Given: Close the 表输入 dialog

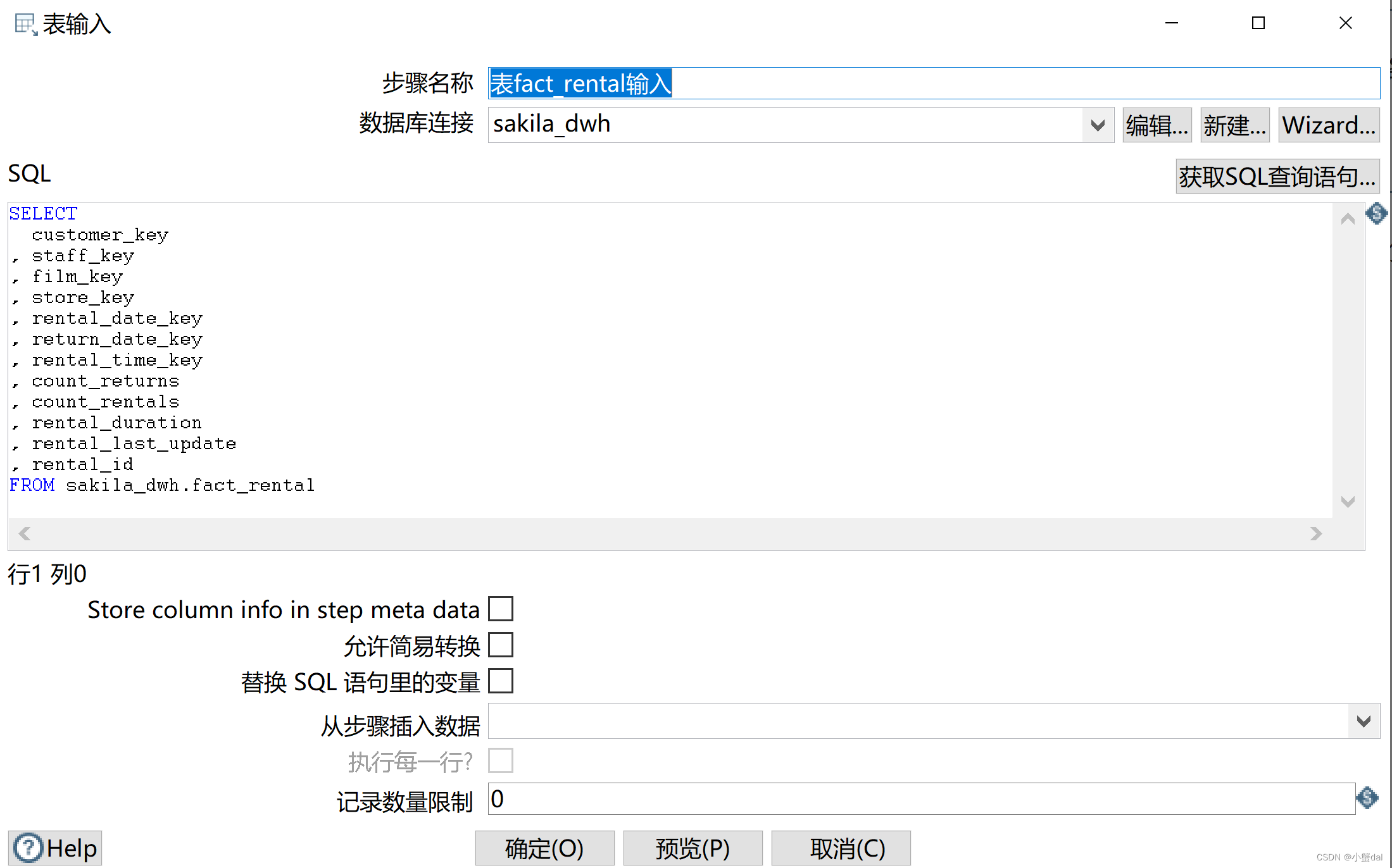Looking at the screenshot, I should click(1346, 23).
